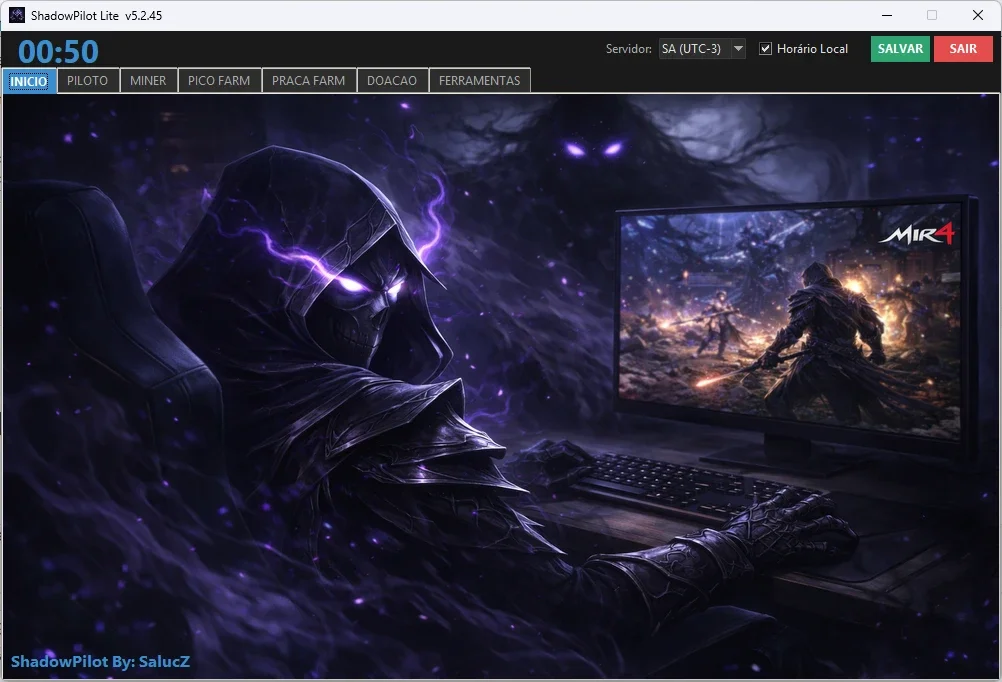The height and width of the screenshot is (682, 1002).
Task: Click the Servidor label
Action: (629, 49)
